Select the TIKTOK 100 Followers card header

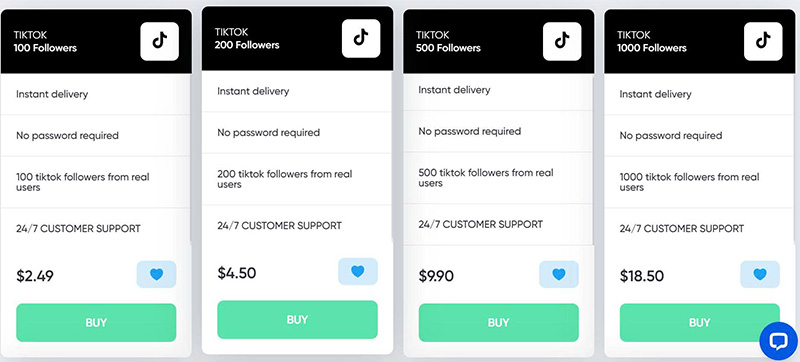(x=96, y=41)
